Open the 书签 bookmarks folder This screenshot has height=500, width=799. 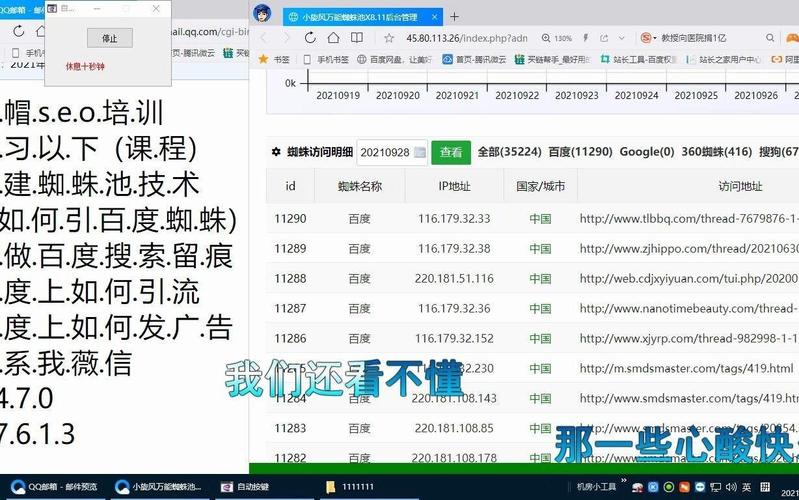[x=274, y=60]
